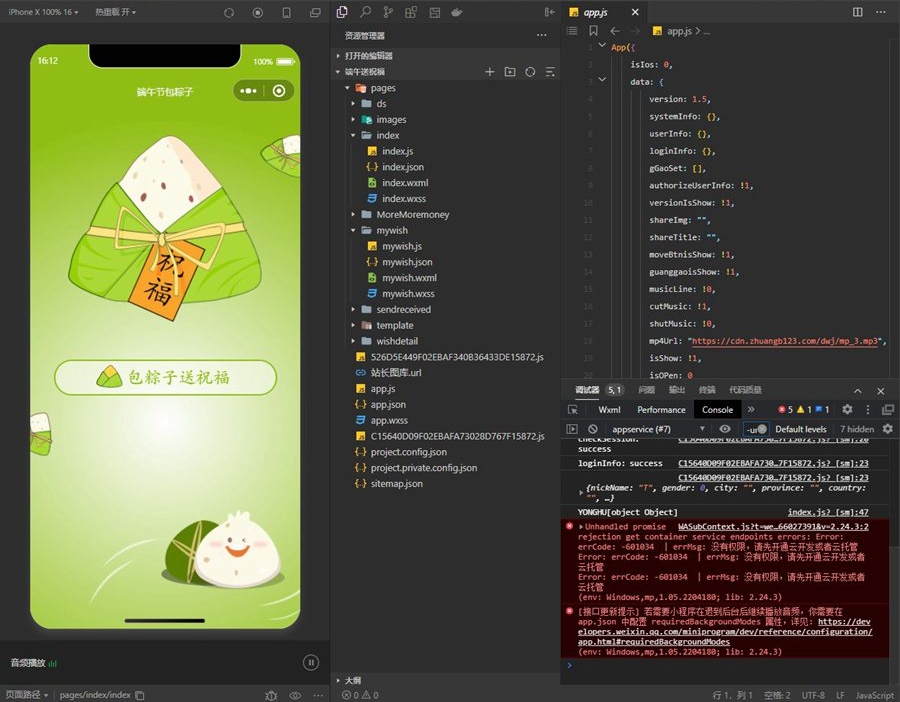This screenshot has width=900, height=702.
Task: Click the element inspect picker in the debugger
Action: coord(573,409)
